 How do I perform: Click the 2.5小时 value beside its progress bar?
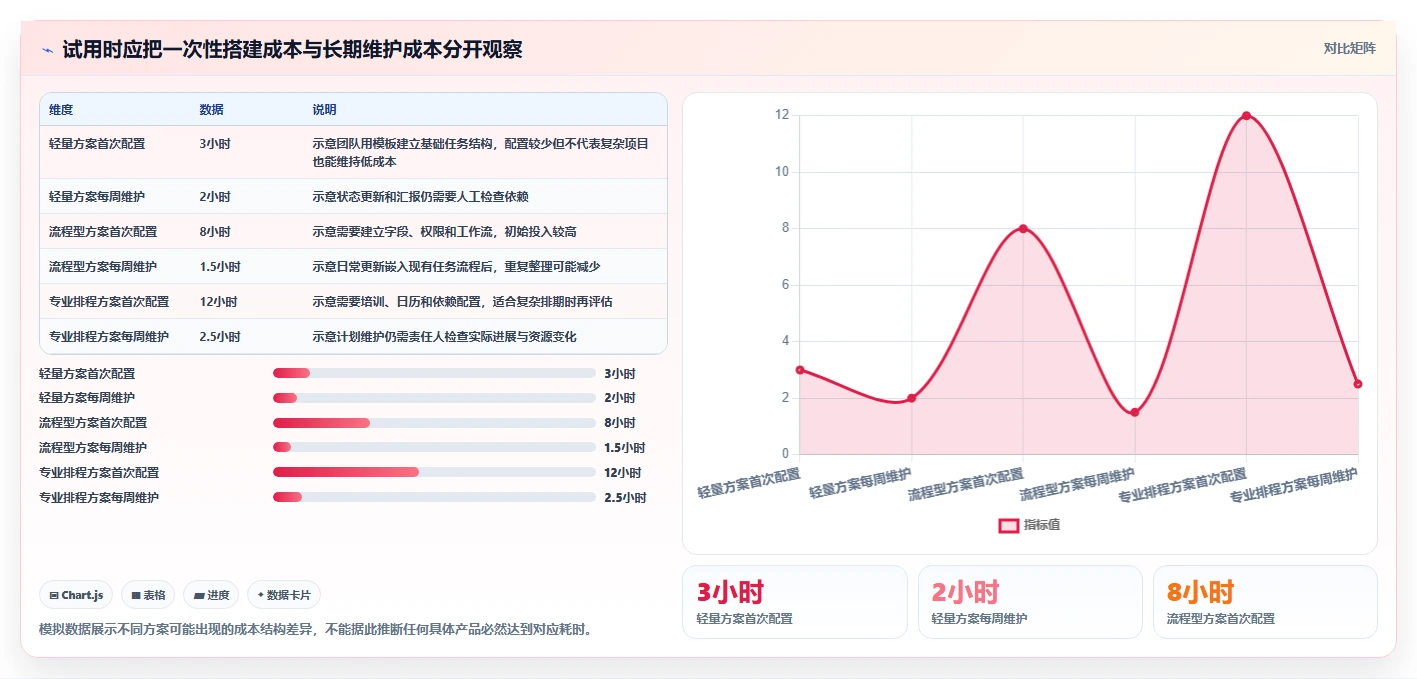coord(625,497)
